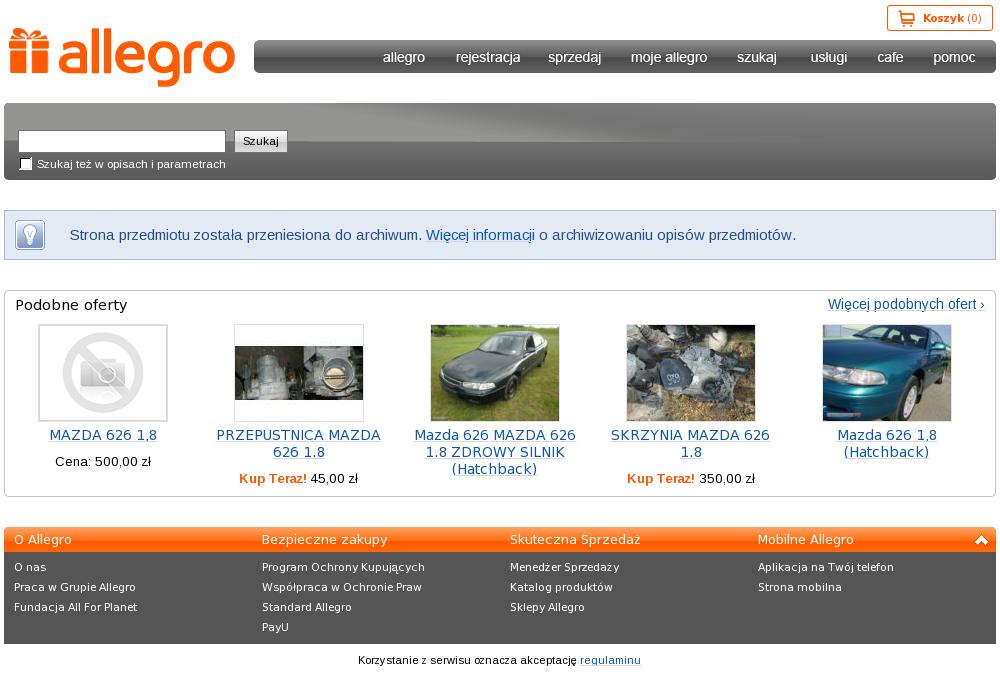This screenshot has height=680, width=1000.
Task: View the dark Mazda on grass photo
Action: (495, 373)
